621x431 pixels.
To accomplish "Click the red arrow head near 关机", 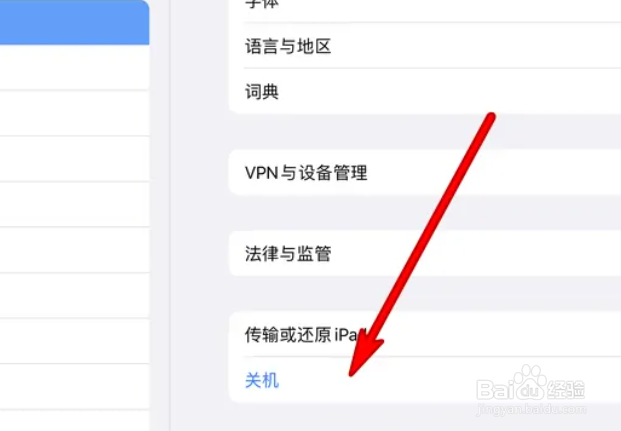I will pyautogui.click(x=362, y=357).
